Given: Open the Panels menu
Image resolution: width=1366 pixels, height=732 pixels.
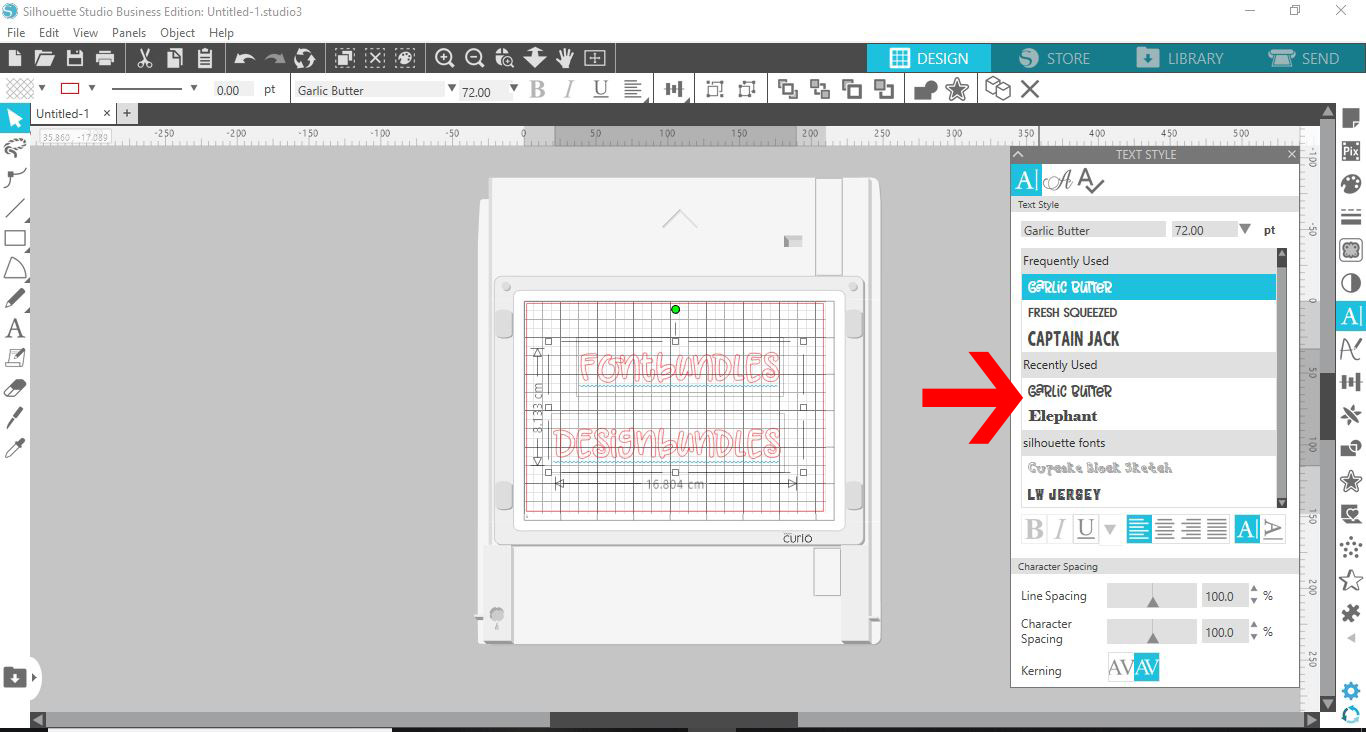Looking at the screenshot, I should point(129,33).
